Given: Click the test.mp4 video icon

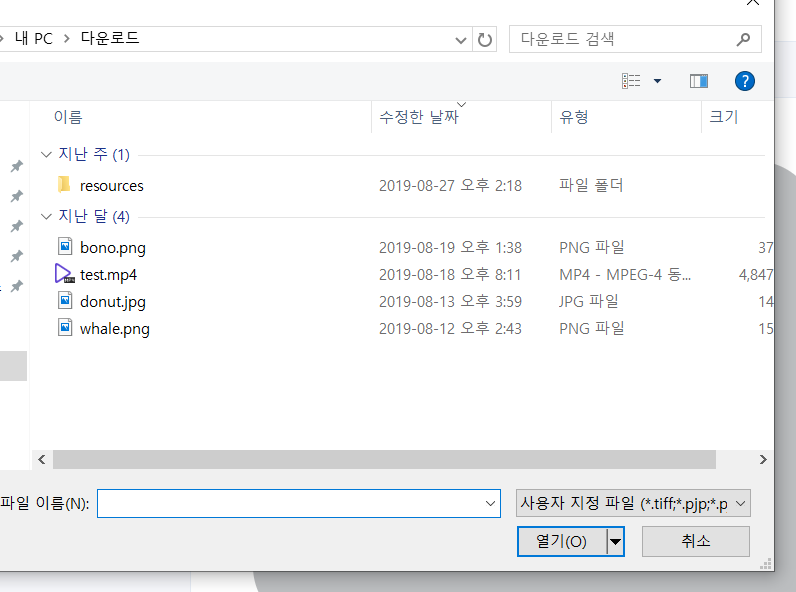Looking at the screenshot, I should [64, 274].
